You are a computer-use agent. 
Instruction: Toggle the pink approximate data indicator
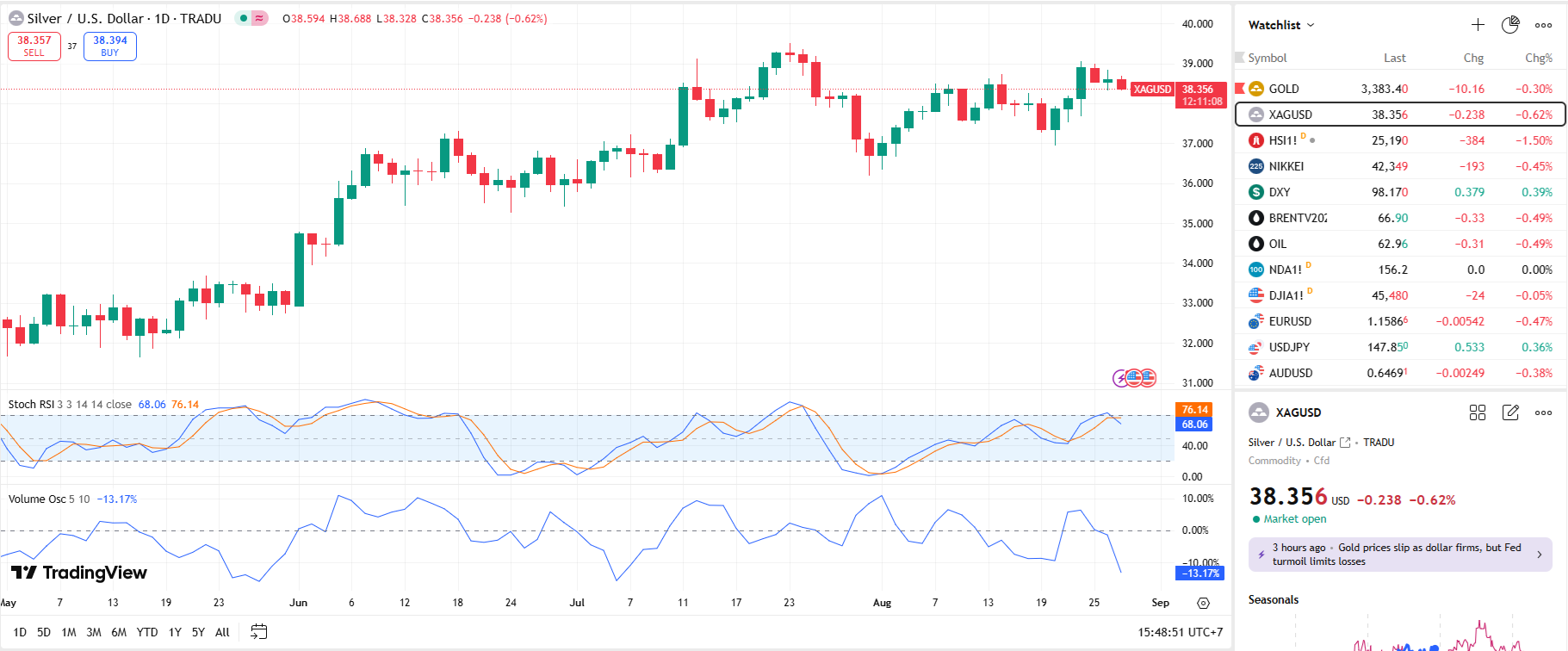tap(260, 18)
